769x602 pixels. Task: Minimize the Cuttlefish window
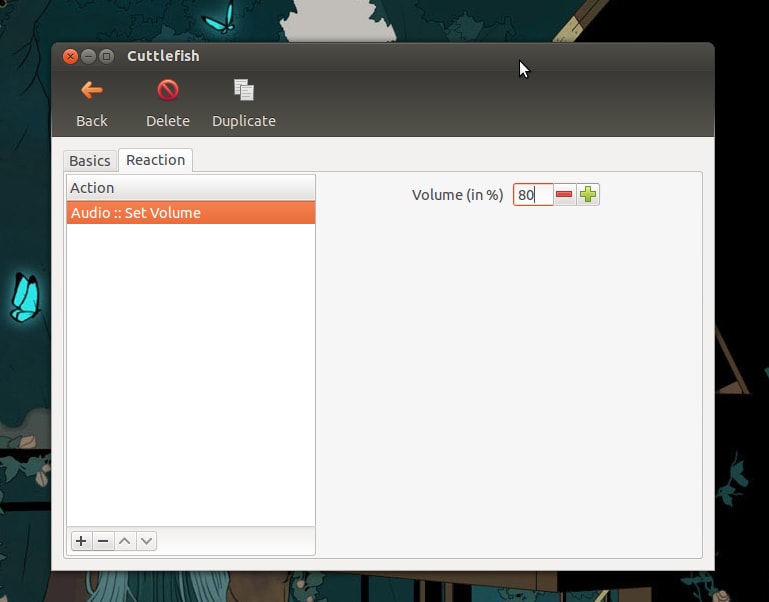(88, 56)
